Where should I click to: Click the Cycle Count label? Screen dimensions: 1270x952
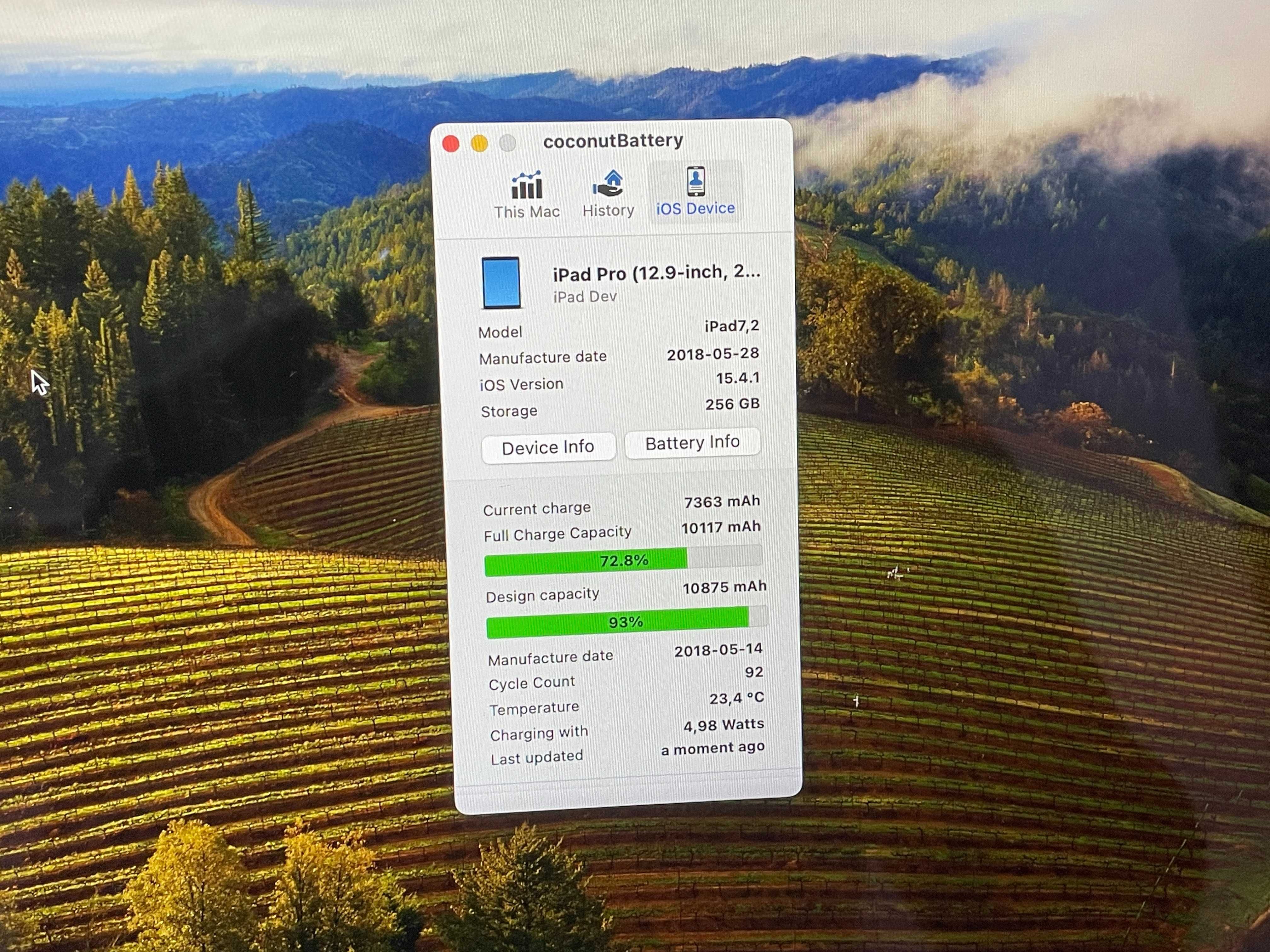[532, 683]
